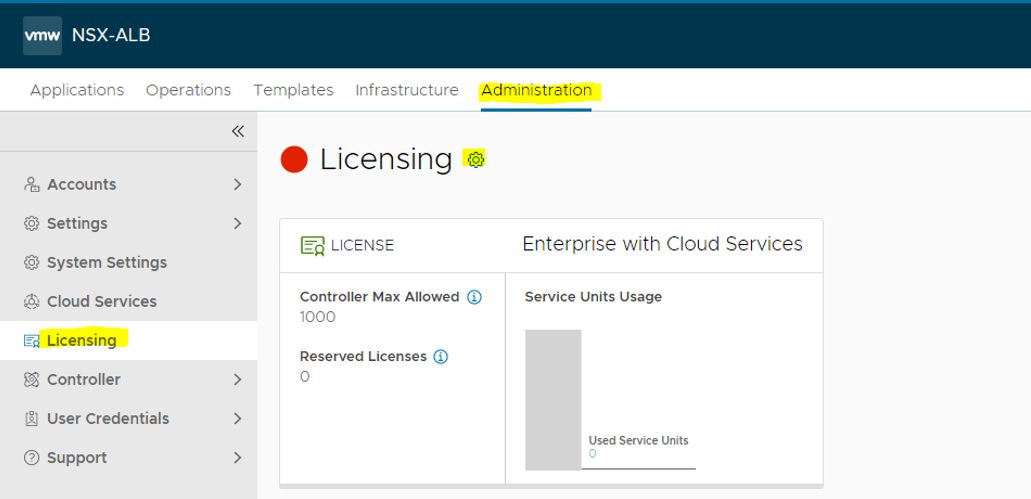Click the Used Service Units label
The image size is (1031, 499).
[638, 440]
